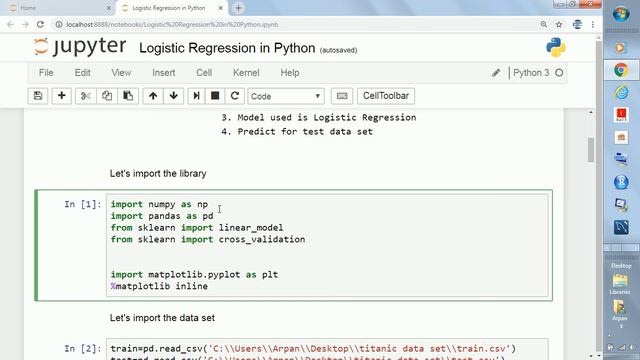The image size is (640, 360).
Task: Cut selected cells with the scissors icon
Action: (x=86, y=96)
